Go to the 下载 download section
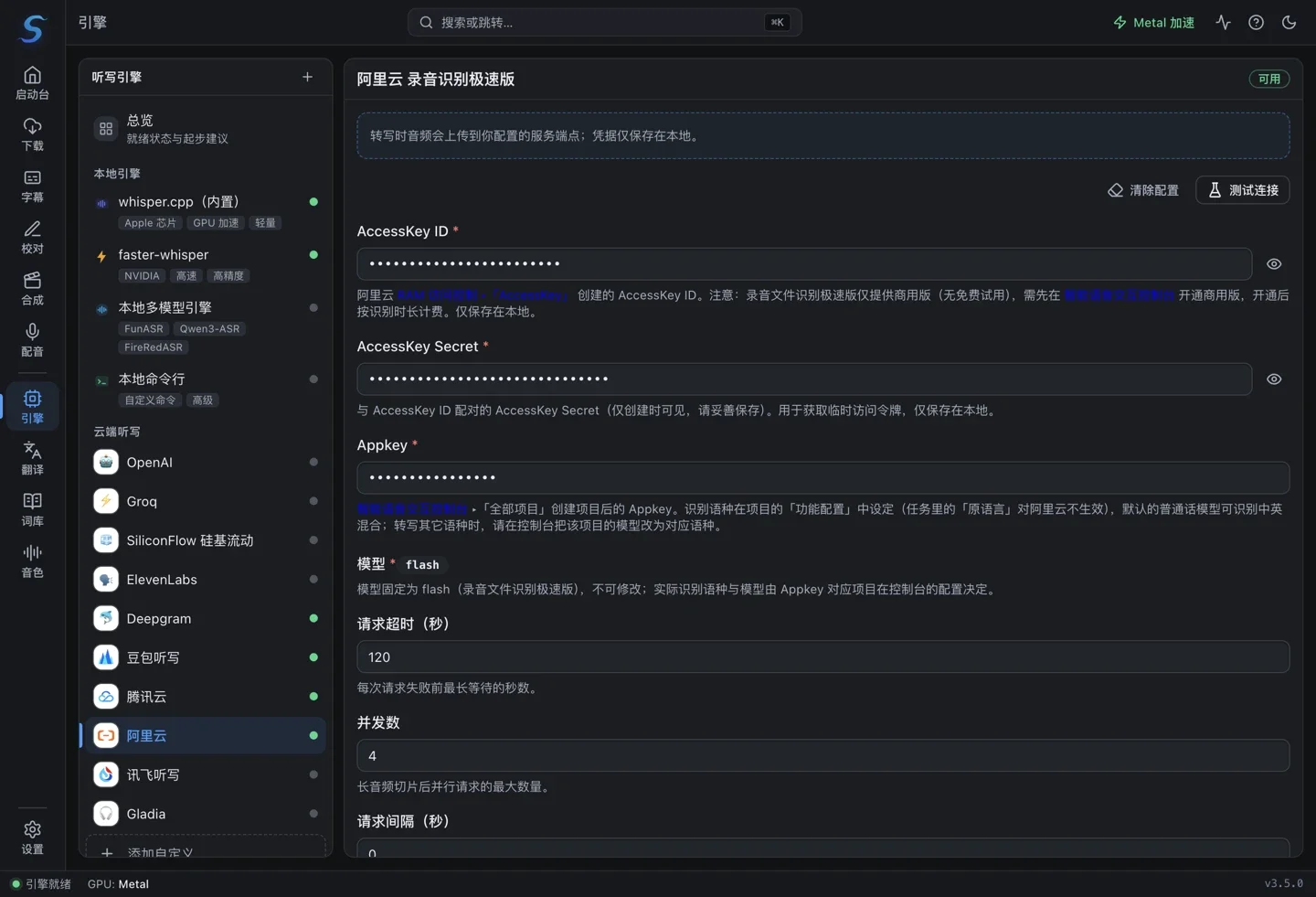 32,134
